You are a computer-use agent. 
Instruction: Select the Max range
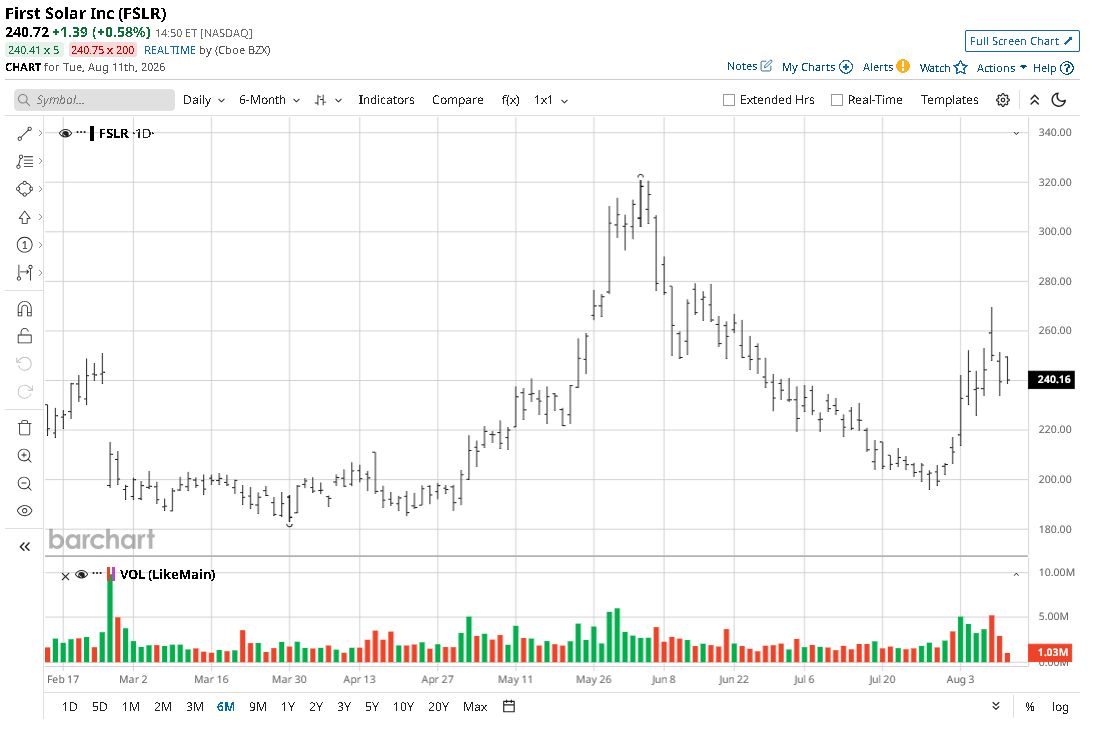475,707
